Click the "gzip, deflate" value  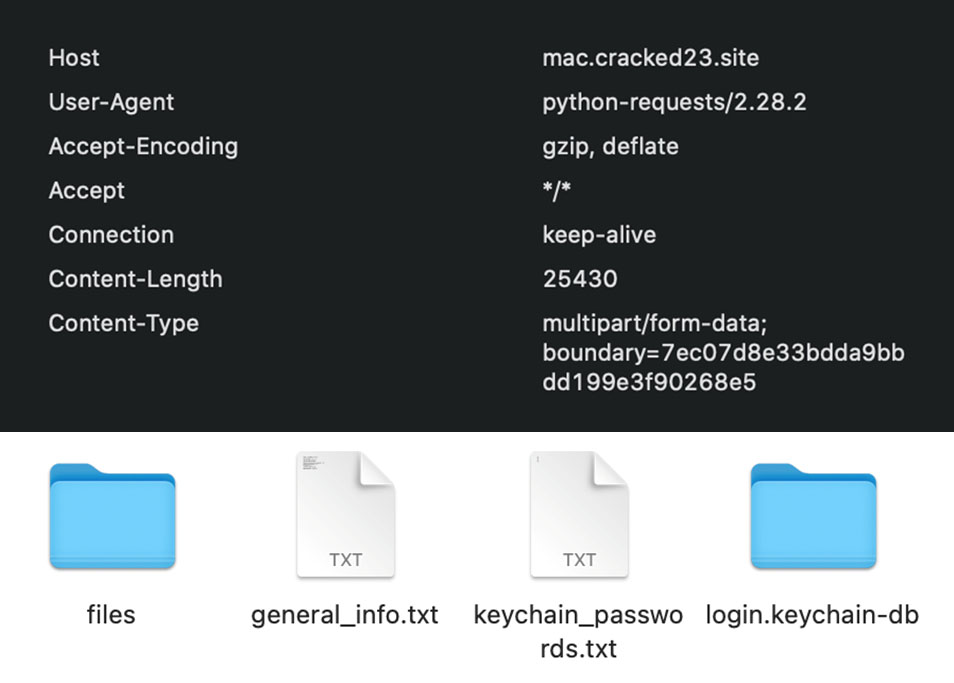coord(610,146)
